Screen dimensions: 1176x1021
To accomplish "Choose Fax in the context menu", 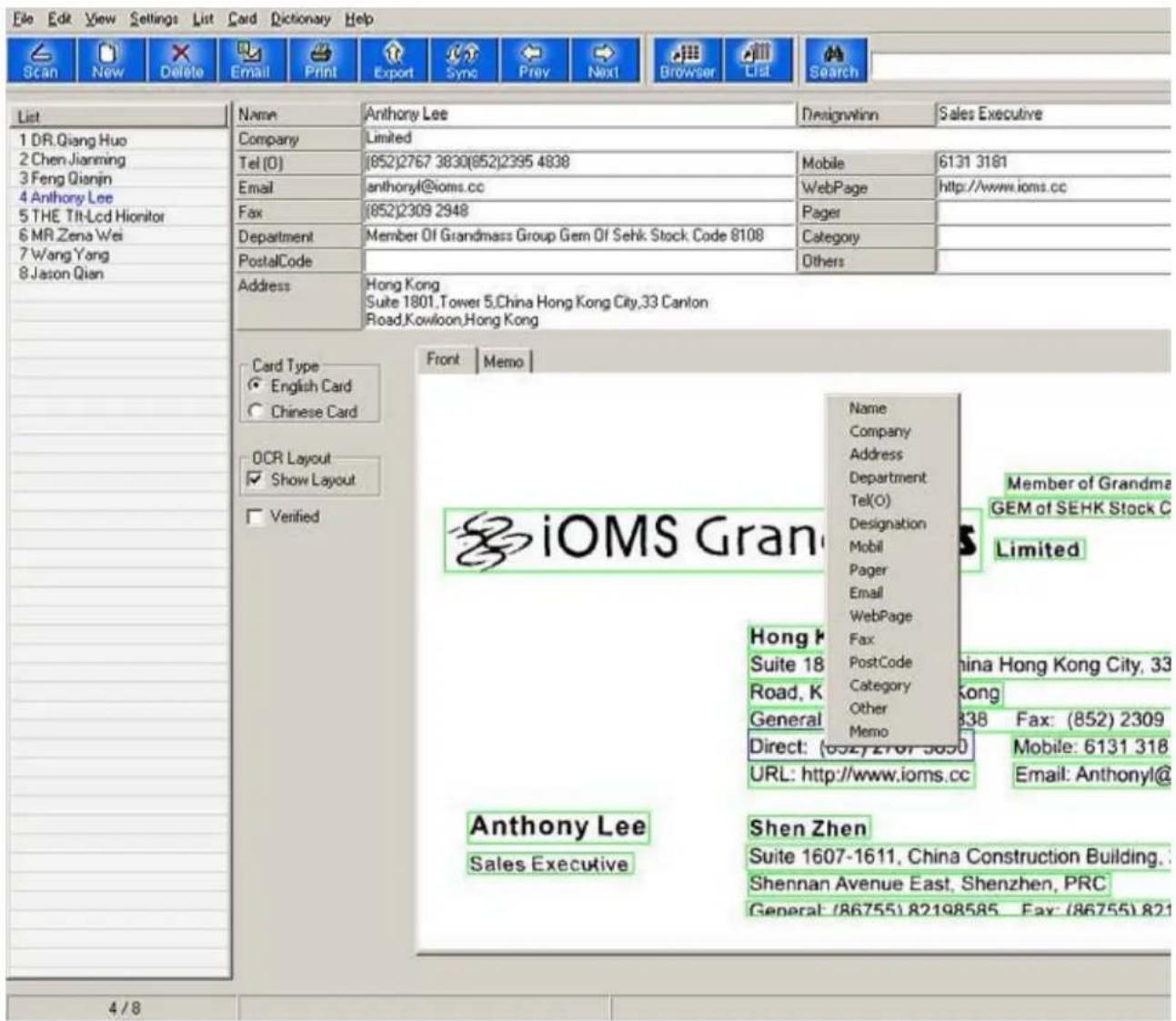I will pyautogui.click(x=891, y=639).
